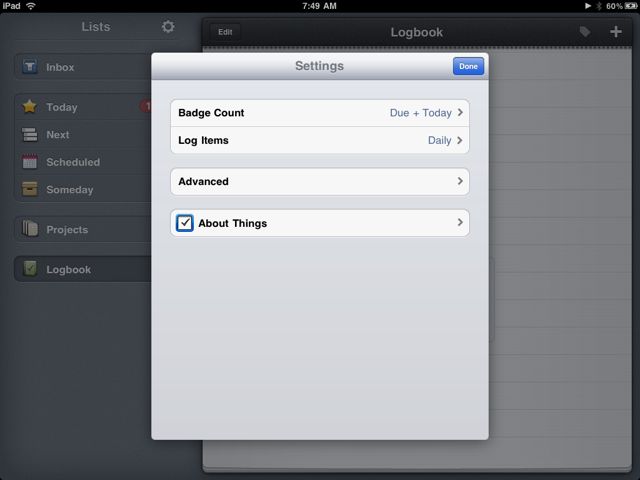The image size is (640, 480).
Task: Click the tag filter icon in Logbook
Action: (584, 32)
